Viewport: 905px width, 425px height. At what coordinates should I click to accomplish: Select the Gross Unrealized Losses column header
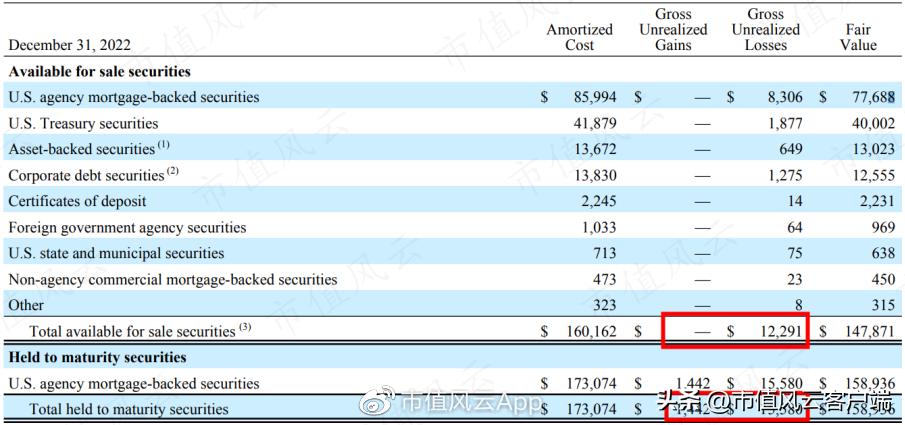click(765, 30)
